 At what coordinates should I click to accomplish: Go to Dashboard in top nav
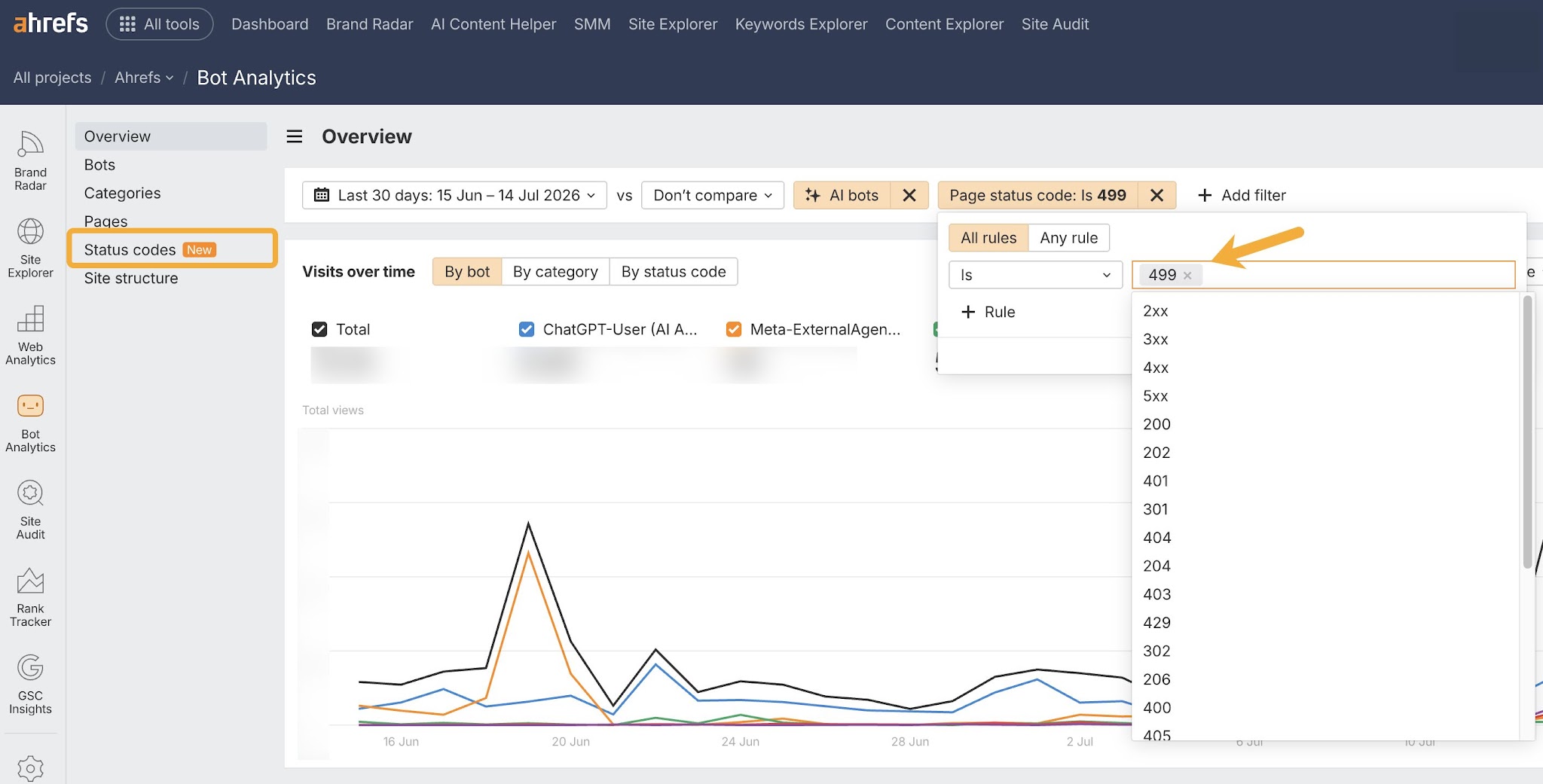tap(270, 24)
